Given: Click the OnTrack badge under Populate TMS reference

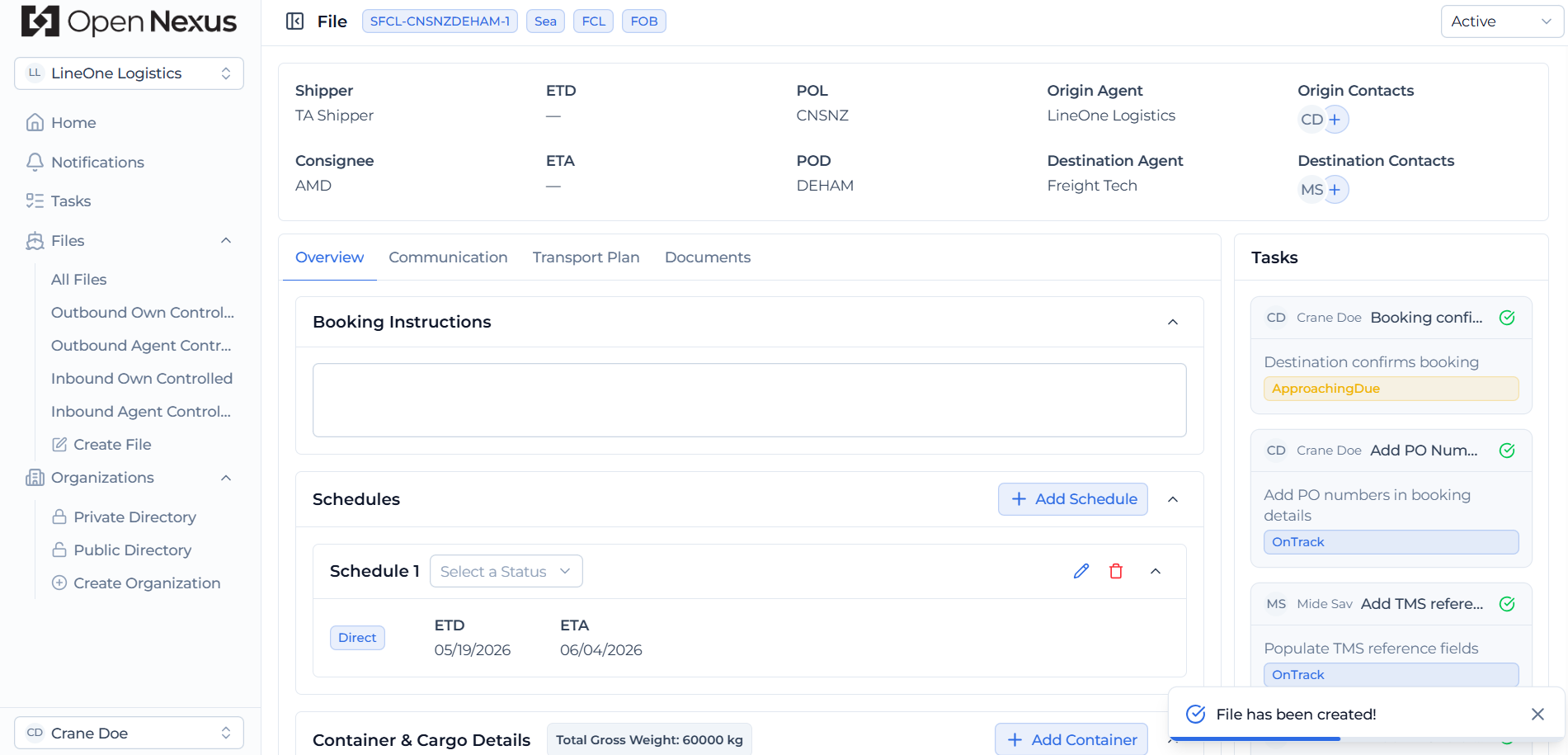Looking at the screenshot, I should 1391,674.
